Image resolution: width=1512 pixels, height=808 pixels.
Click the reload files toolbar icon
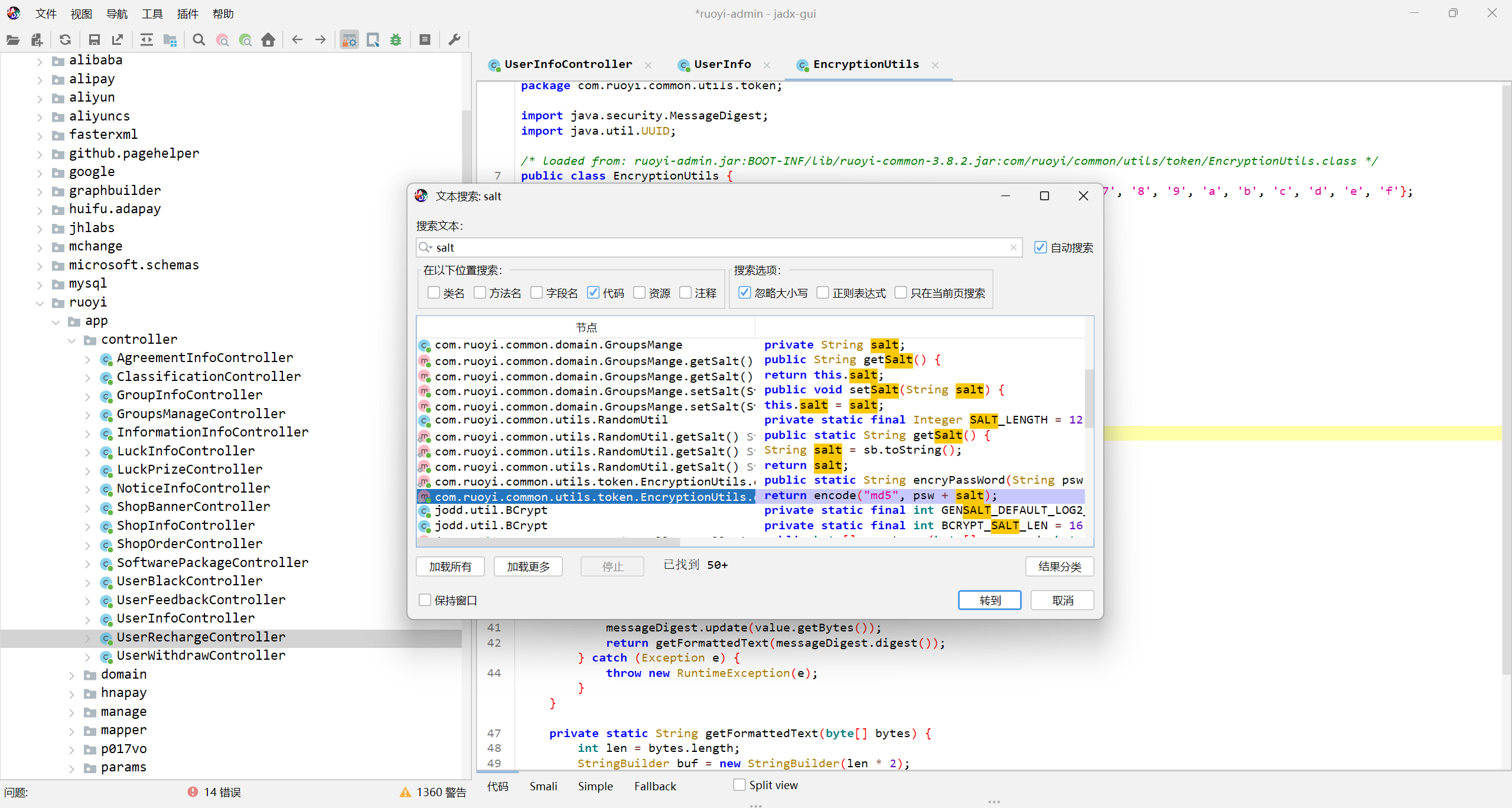66,40
